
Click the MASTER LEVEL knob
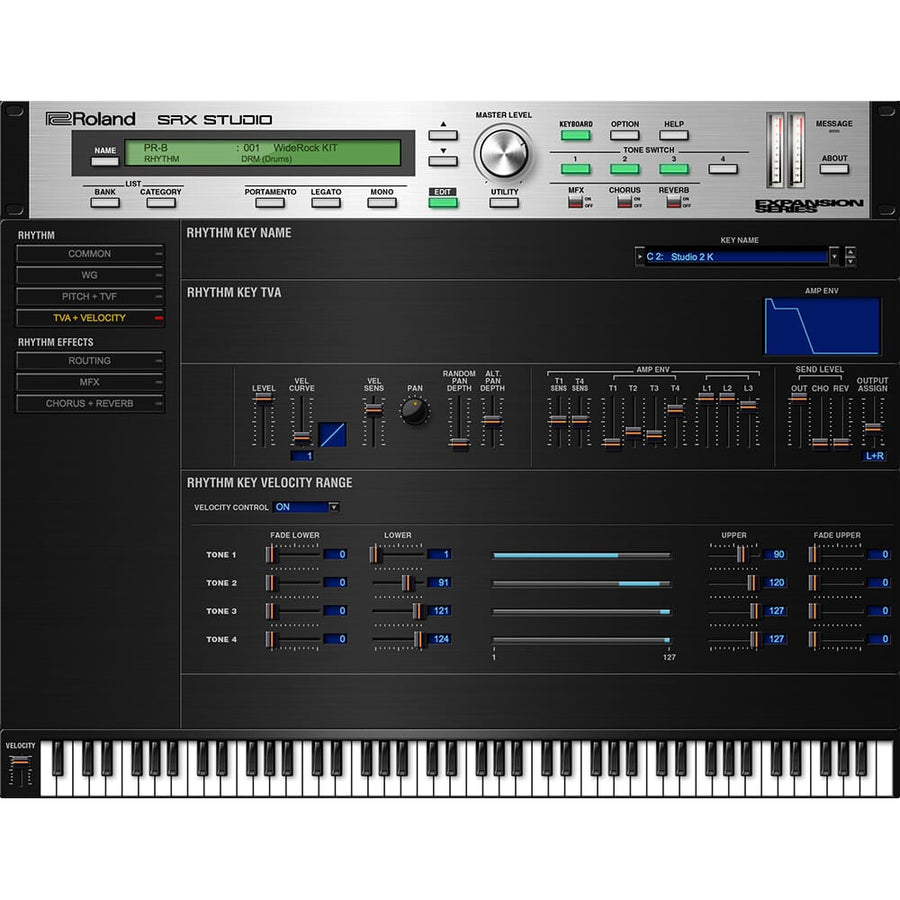tap(503, 153)
